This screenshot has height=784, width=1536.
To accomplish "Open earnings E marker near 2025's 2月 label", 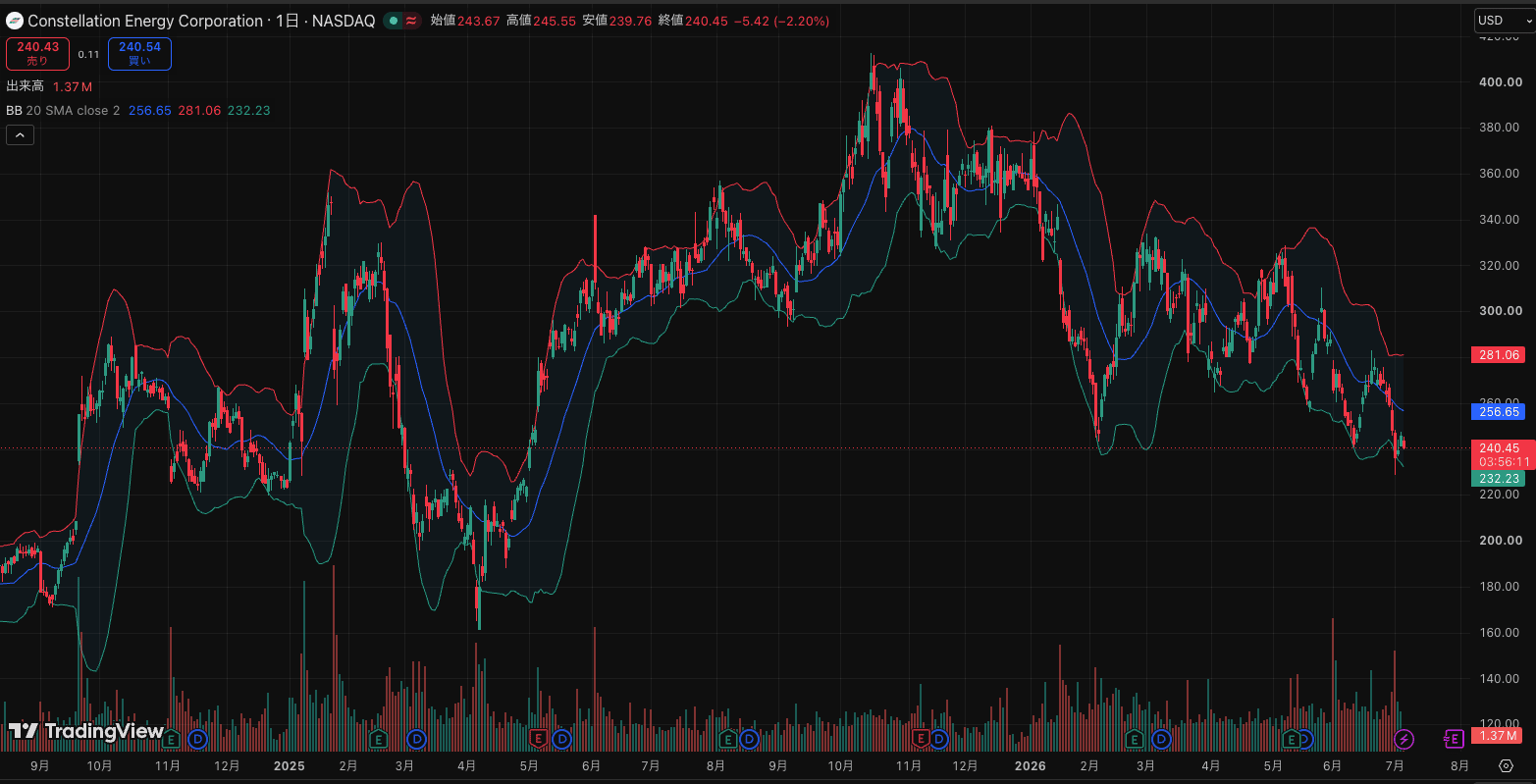I will (x=378, y=738).
